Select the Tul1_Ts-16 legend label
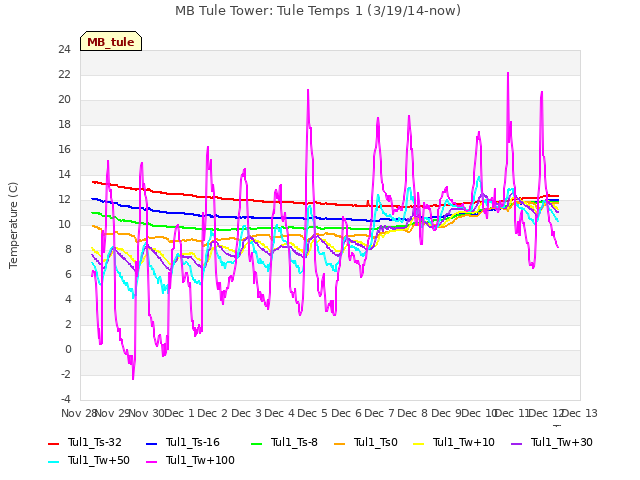The height and width of the screenshot is (480, 640). (x=193, y=442)
